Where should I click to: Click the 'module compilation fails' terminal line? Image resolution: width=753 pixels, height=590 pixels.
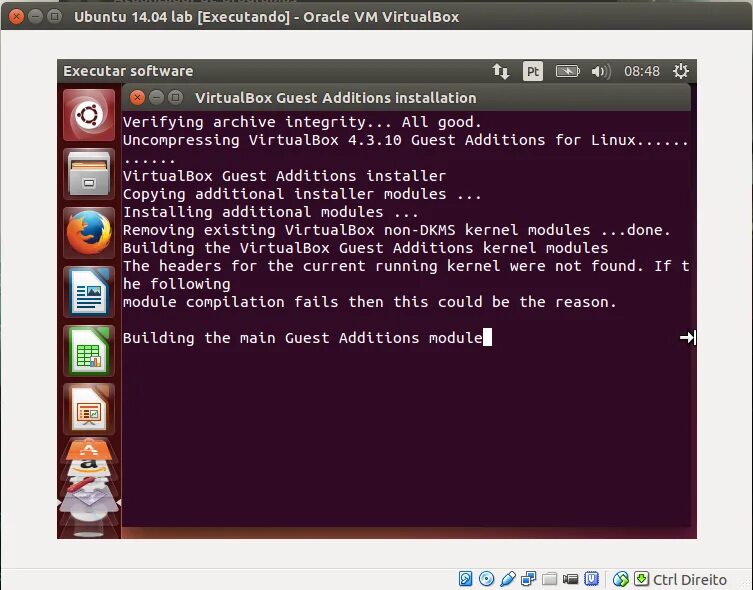[x=369, y=302]
